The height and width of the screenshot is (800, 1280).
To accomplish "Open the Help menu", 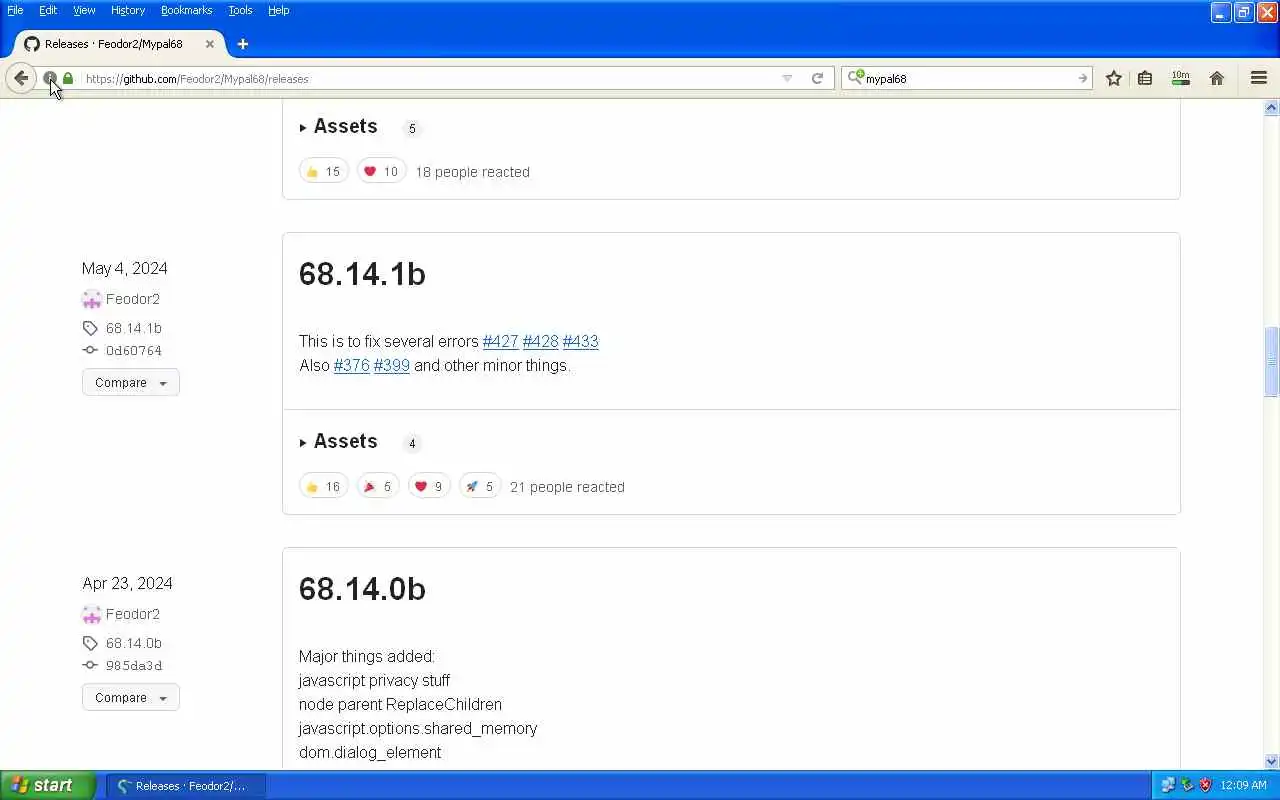I will tap(278, 10).
